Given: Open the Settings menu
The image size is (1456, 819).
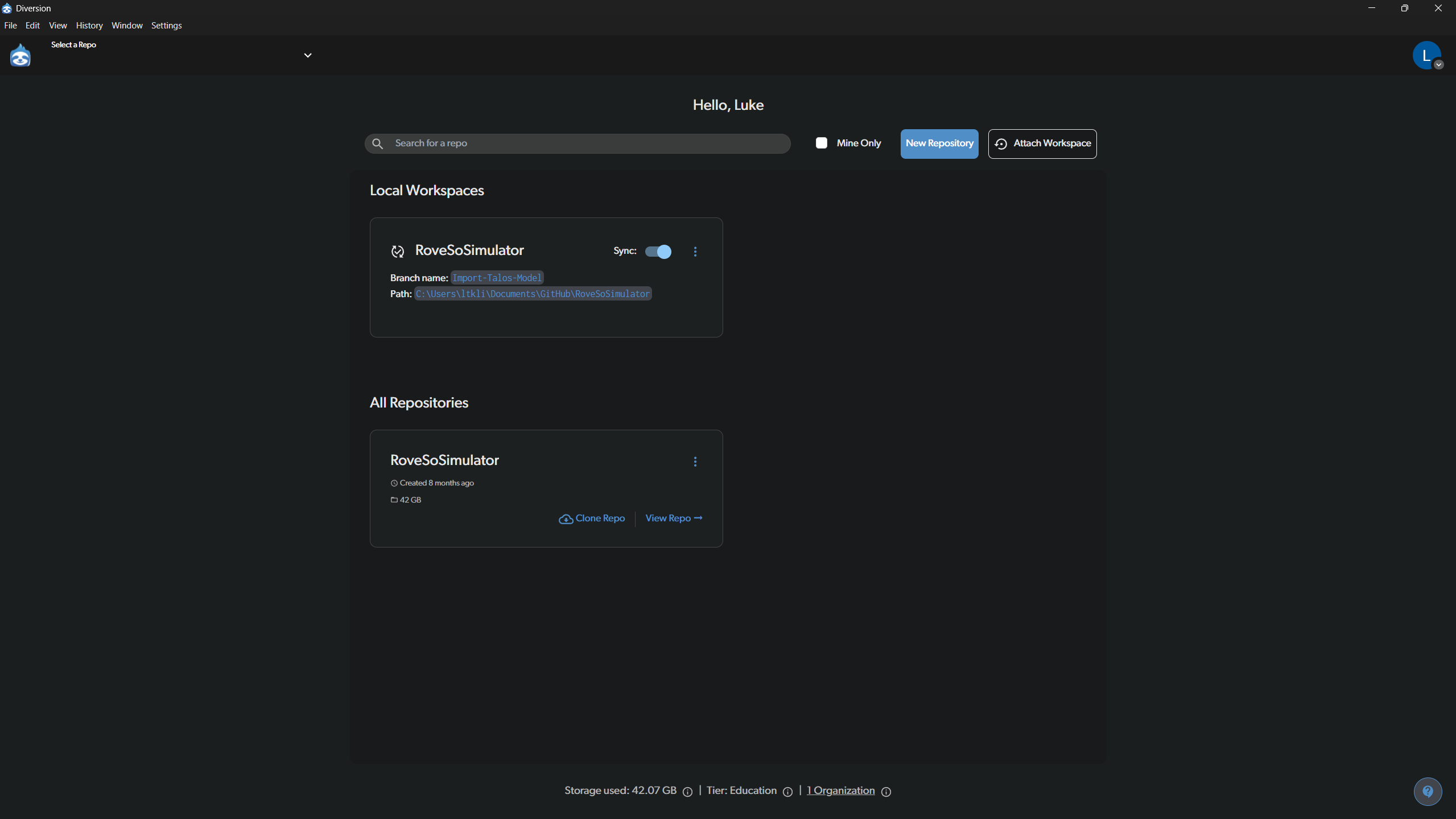Looking at the screenshot, I should [x=166, y=26].
